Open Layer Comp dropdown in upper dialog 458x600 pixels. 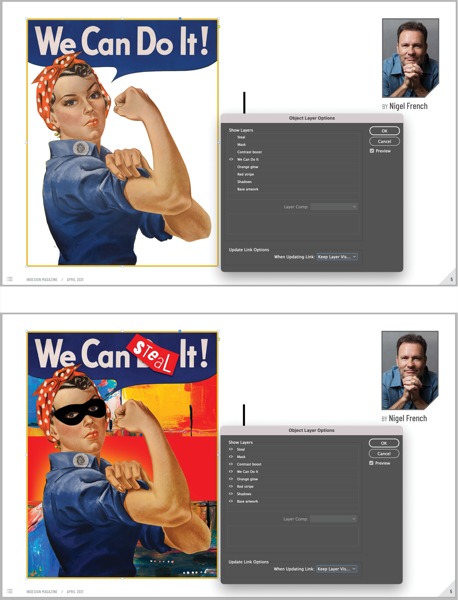pos(334,207)
